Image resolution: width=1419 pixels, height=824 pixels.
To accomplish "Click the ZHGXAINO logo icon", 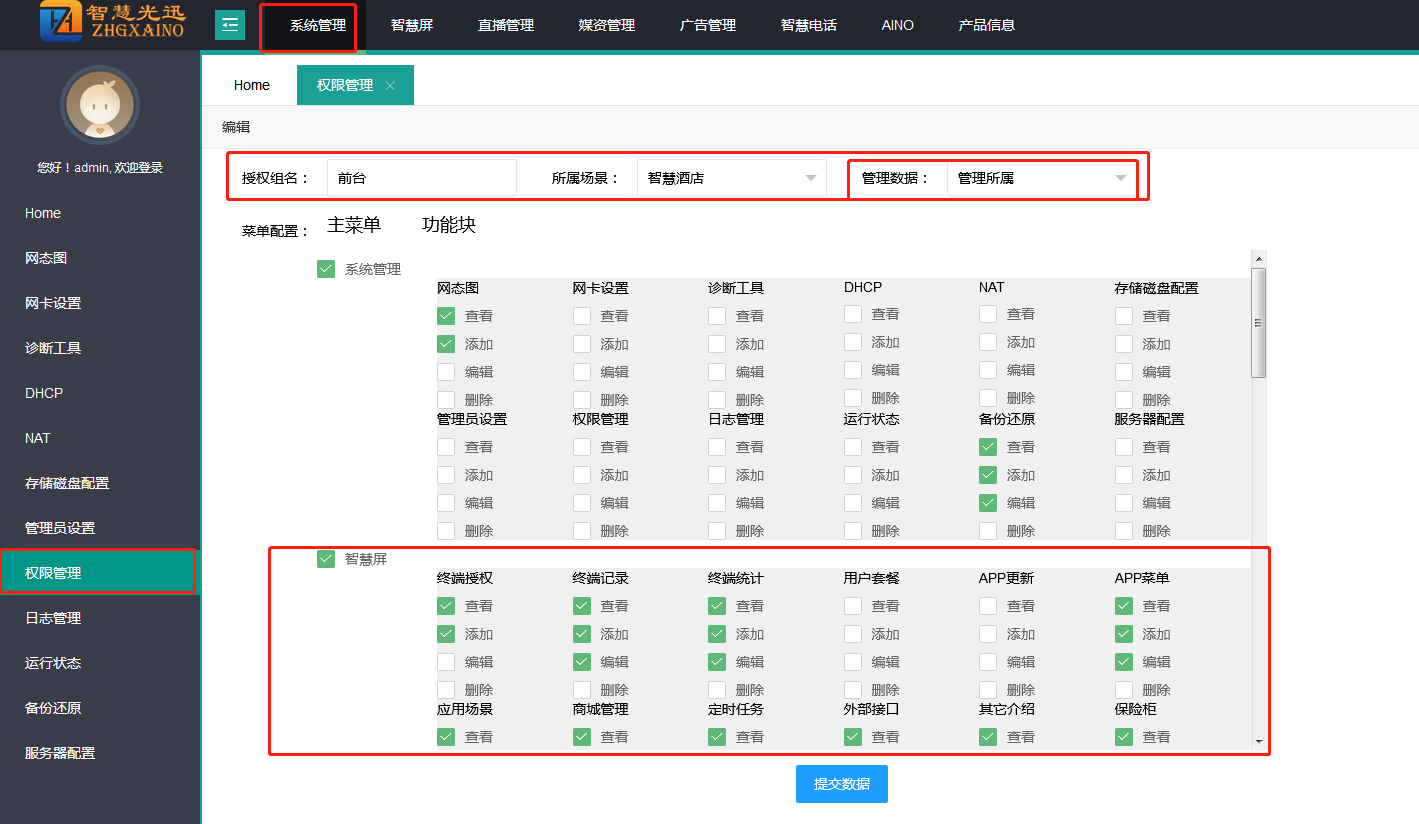I will 61,22.
